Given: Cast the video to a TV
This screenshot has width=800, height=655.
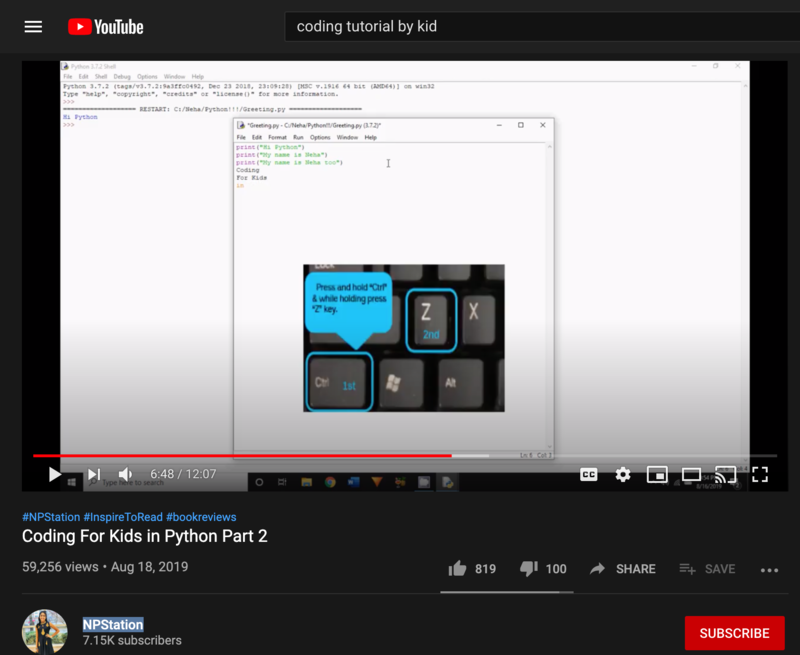Looking at the screenshot, I should [x=725, y=474].
